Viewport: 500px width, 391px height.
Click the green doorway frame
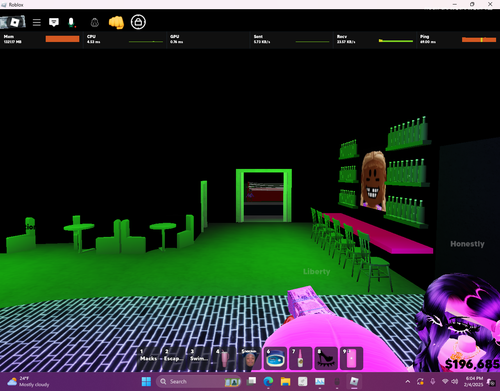264,195
